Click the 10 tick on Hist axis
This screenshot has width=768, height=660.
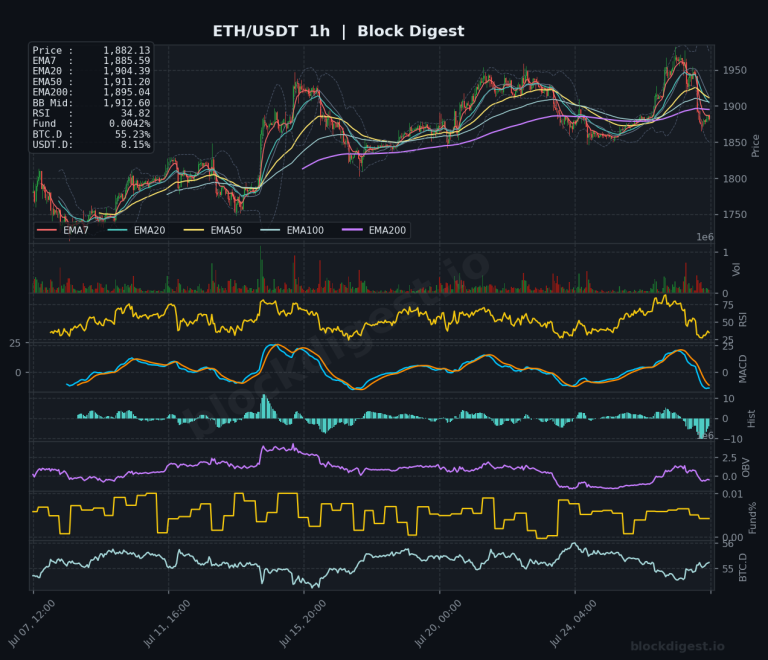(728, 399)
